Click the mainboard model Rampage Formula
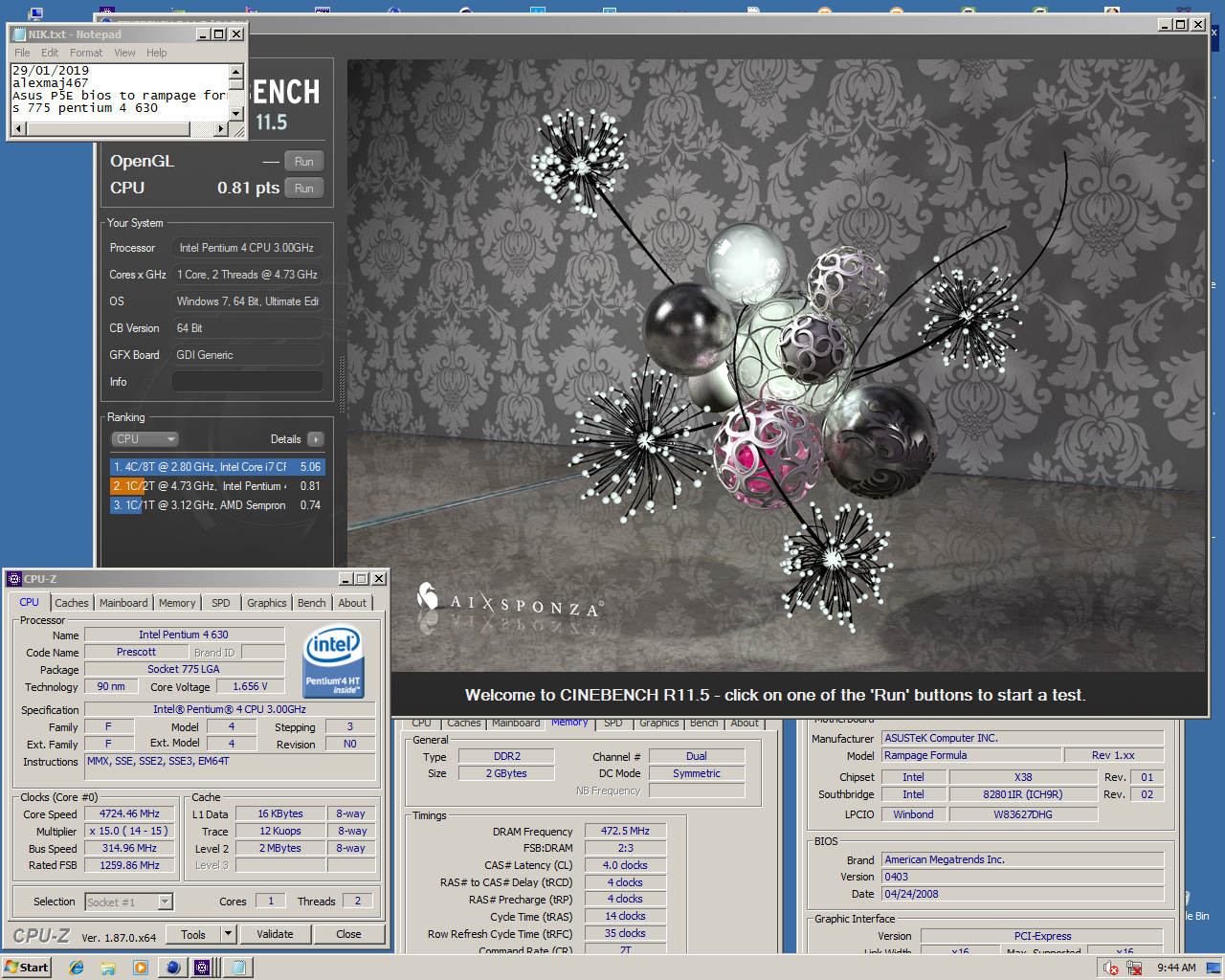The width and height of the screenshot is (1225, 980). pos(970,756)
